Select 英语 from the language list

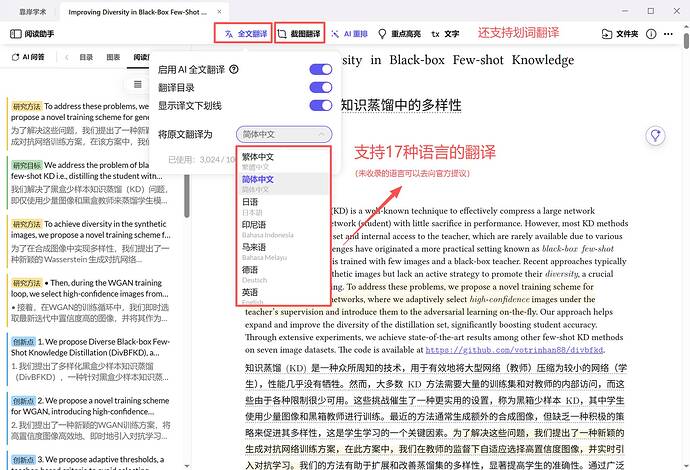[x=283, y=295]
